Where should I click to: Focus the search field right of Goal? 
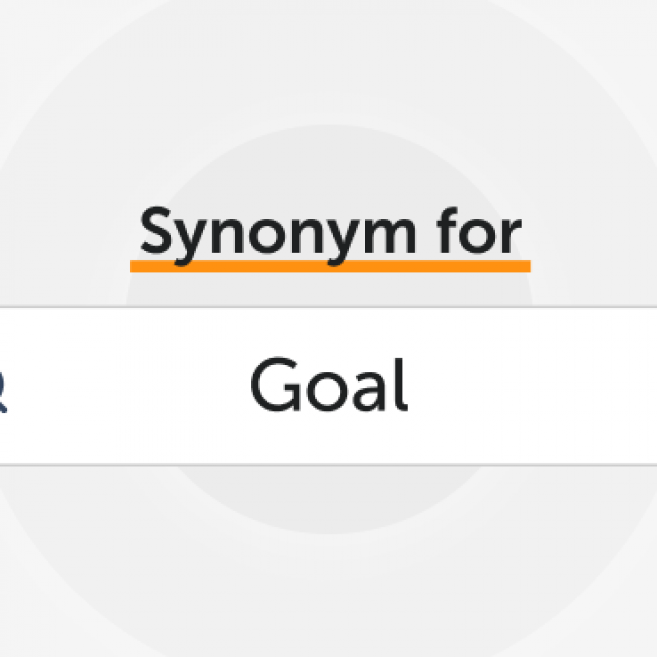[x=520, y=386]
